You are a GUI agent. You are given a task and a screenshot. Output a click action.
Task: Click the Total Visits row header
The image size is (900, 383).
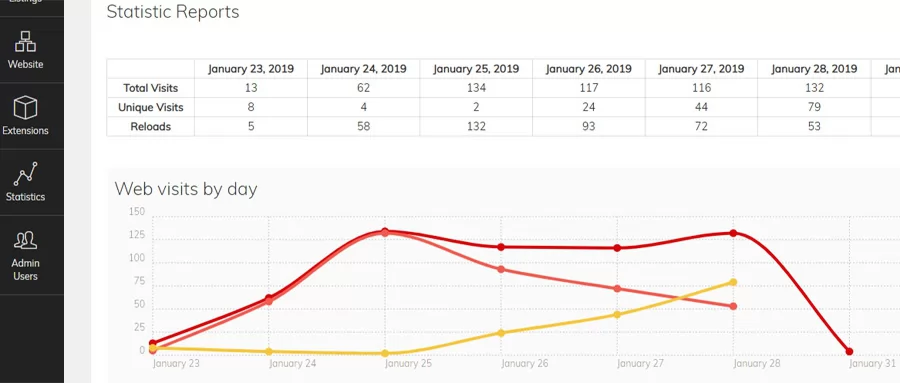tap(150, 88)
